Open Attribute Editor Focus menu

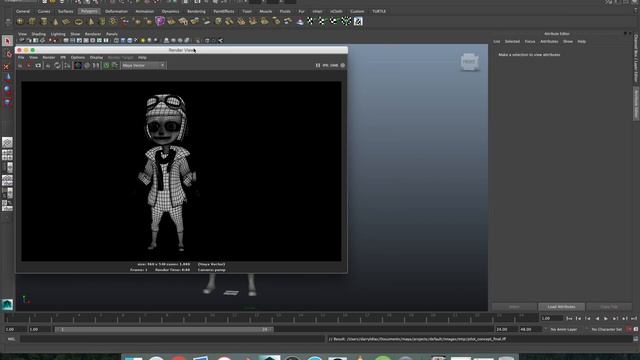point(530,42)
